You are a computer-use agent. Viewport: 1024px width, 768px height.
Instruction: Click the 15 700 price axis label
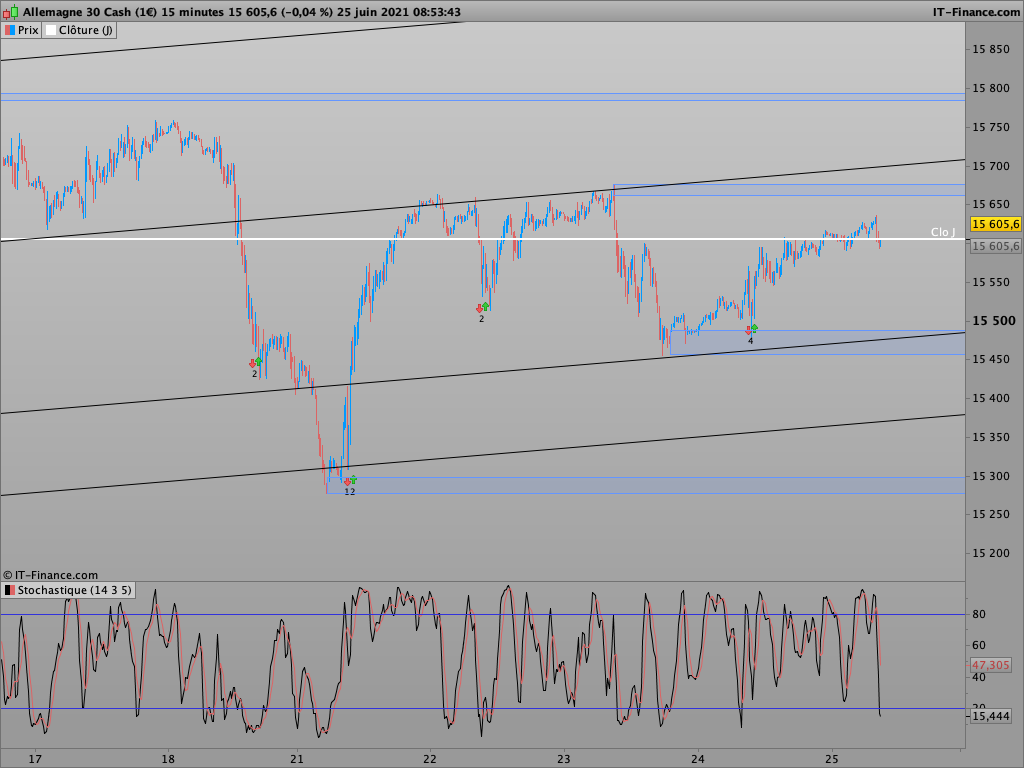point(991,167)
